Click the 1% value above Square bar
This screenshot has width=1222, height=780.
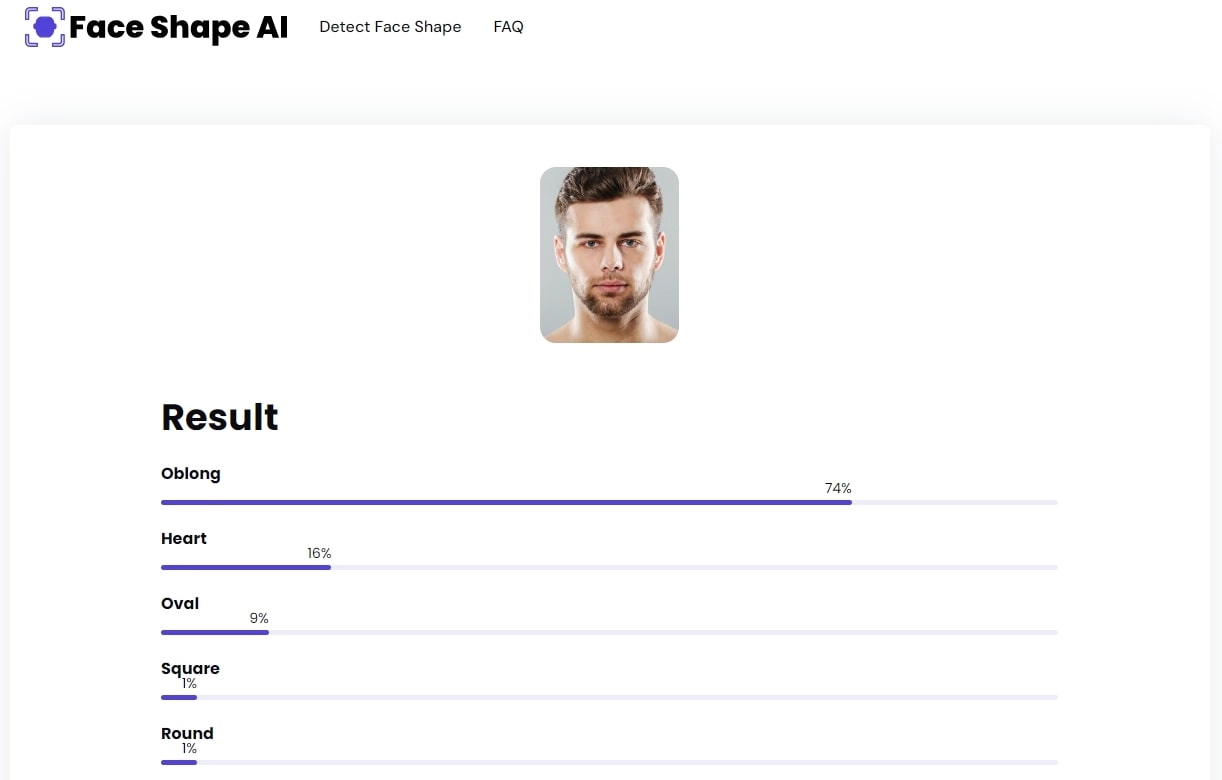click(189, 684)
